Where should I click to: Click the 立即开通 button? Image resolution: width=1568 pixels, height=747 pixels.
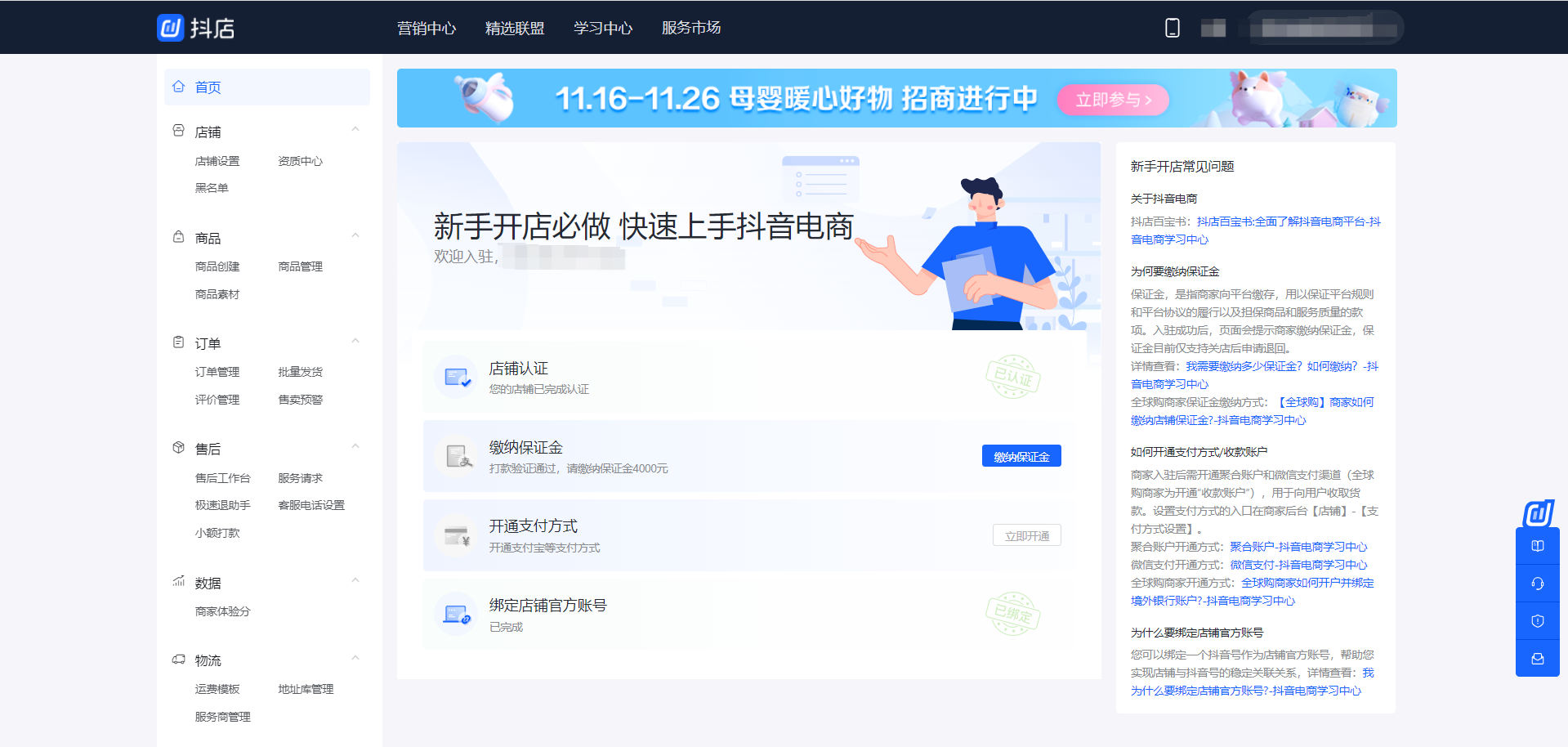[1027, 535]
